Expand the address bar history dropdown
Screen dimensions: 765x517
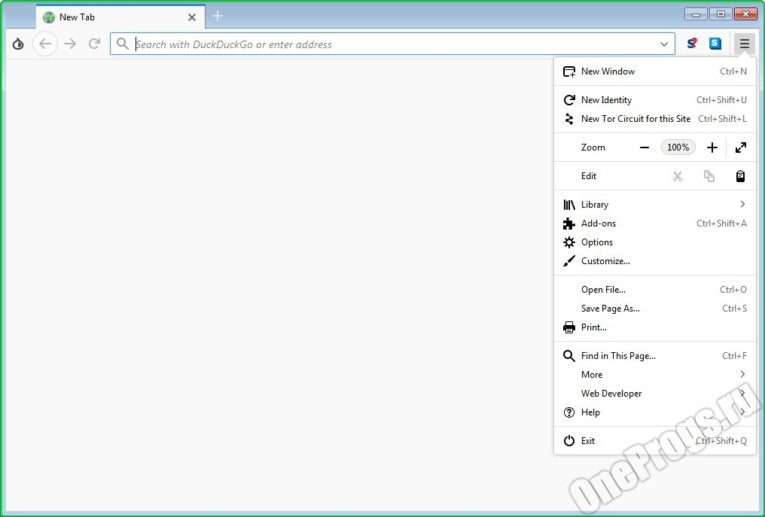click(x=664, y=44)
